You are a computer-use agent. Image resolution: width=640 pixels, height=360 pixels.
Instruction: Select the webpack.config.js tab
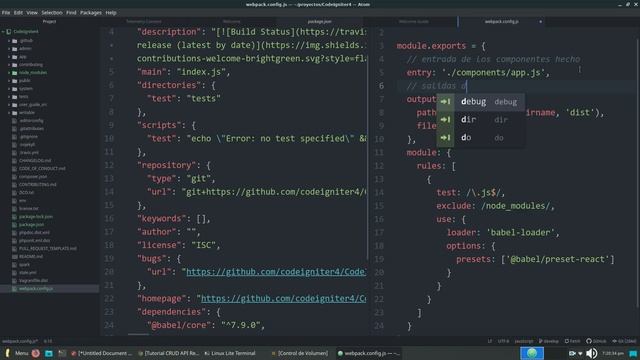point(502,21)
